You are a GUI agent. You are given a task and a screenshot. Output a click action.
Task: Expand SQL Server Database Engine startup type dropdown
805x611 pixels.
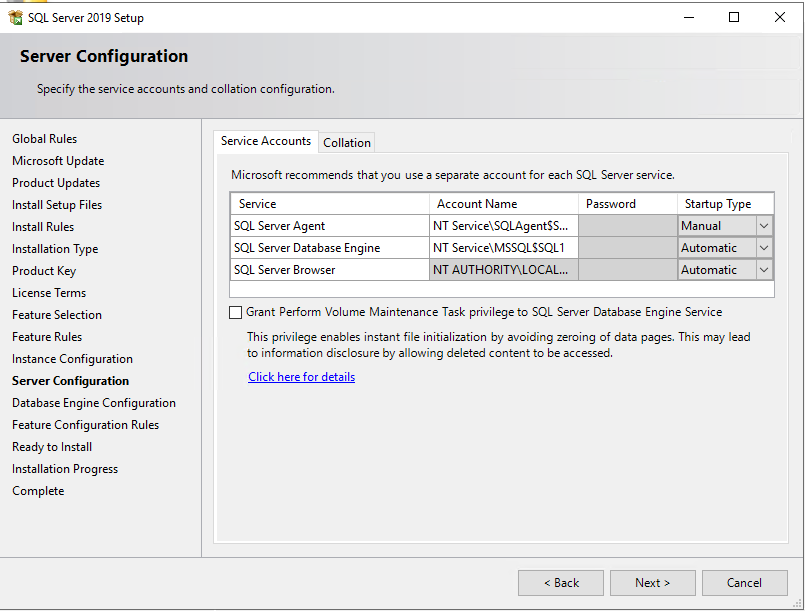pos(764,248)
